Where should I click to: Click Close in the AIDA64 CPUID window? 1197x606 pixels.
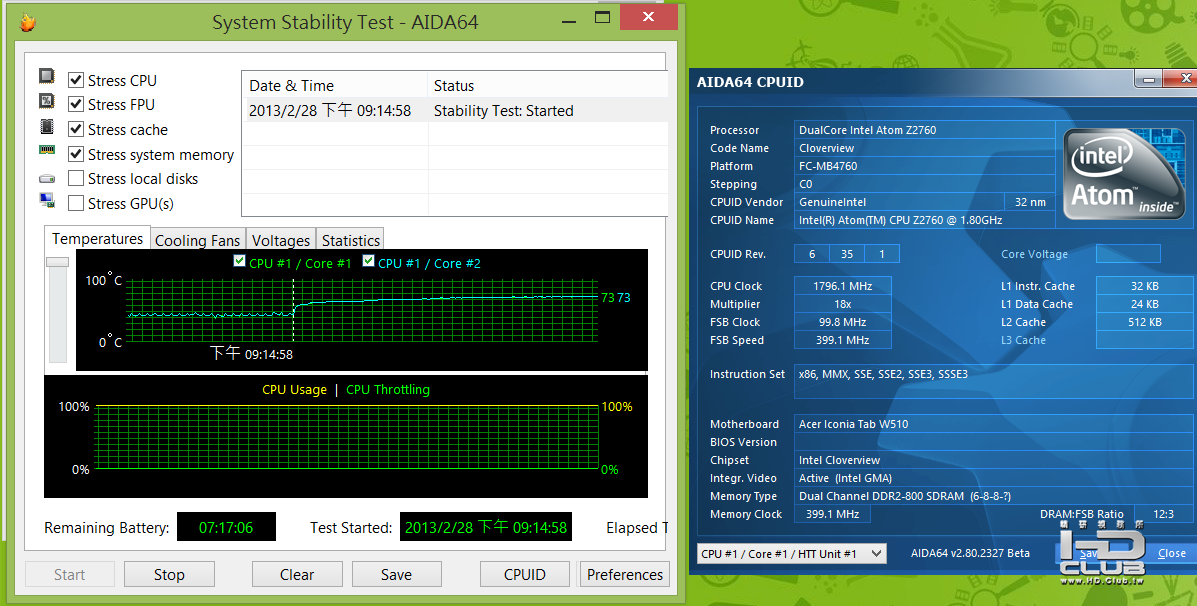coord(1171,553)
